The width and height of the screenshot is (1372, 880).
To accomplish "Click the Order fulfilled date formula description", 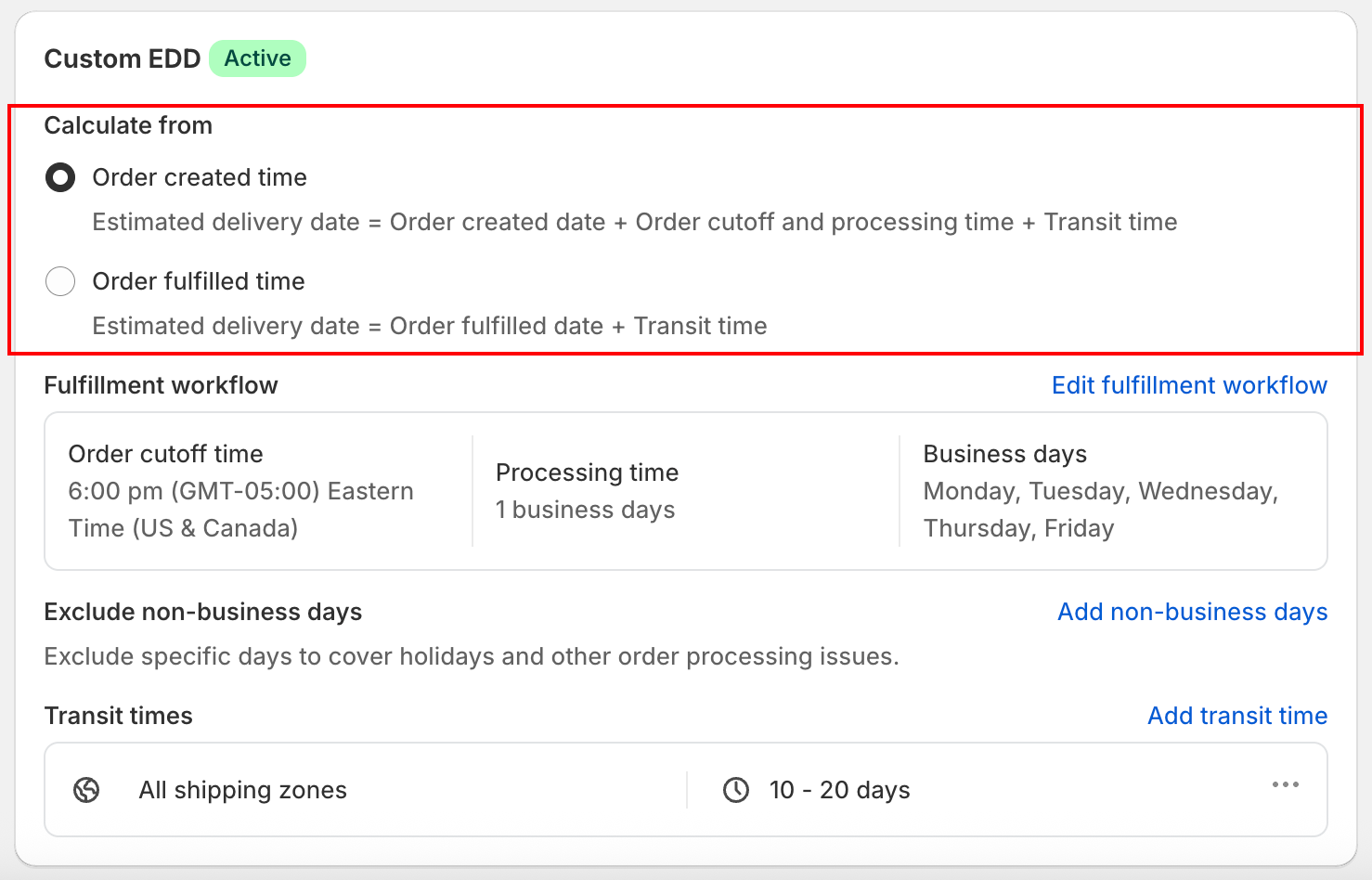I will point(430,326).
